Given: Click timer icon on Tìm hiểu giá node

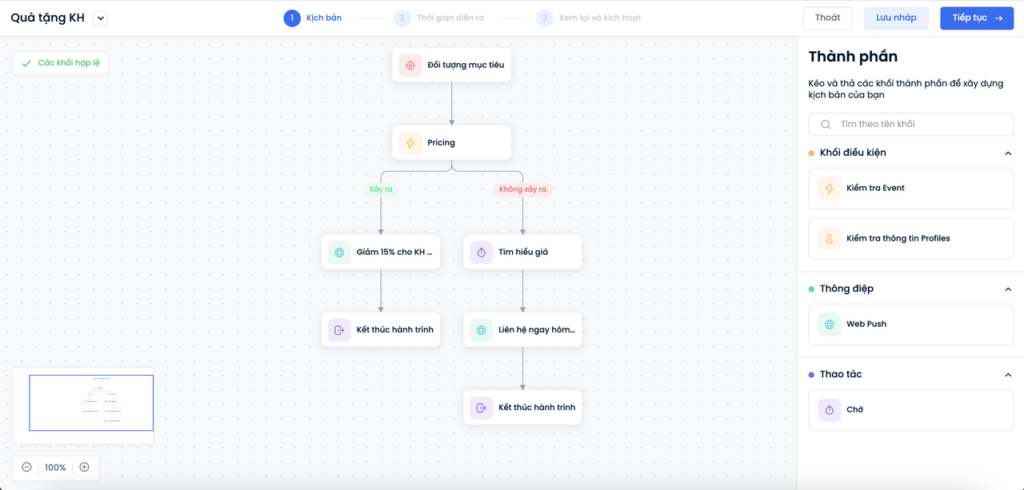Looking at the screenshot, I should tap(481, 252).
